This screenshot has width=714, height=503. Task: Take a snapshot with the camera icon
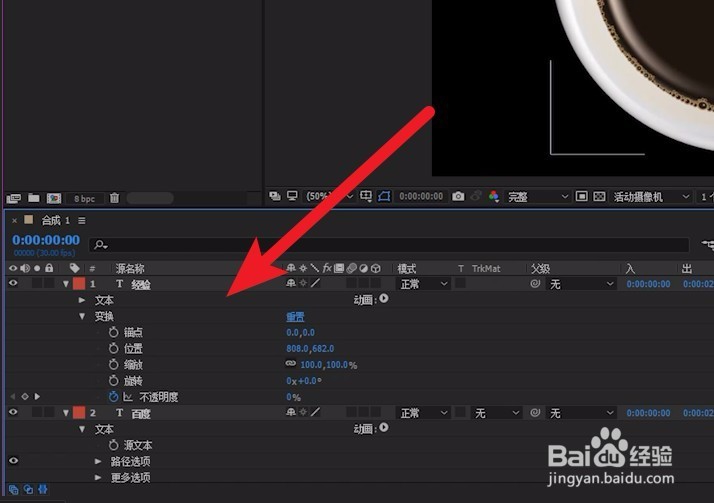(458, 196)
